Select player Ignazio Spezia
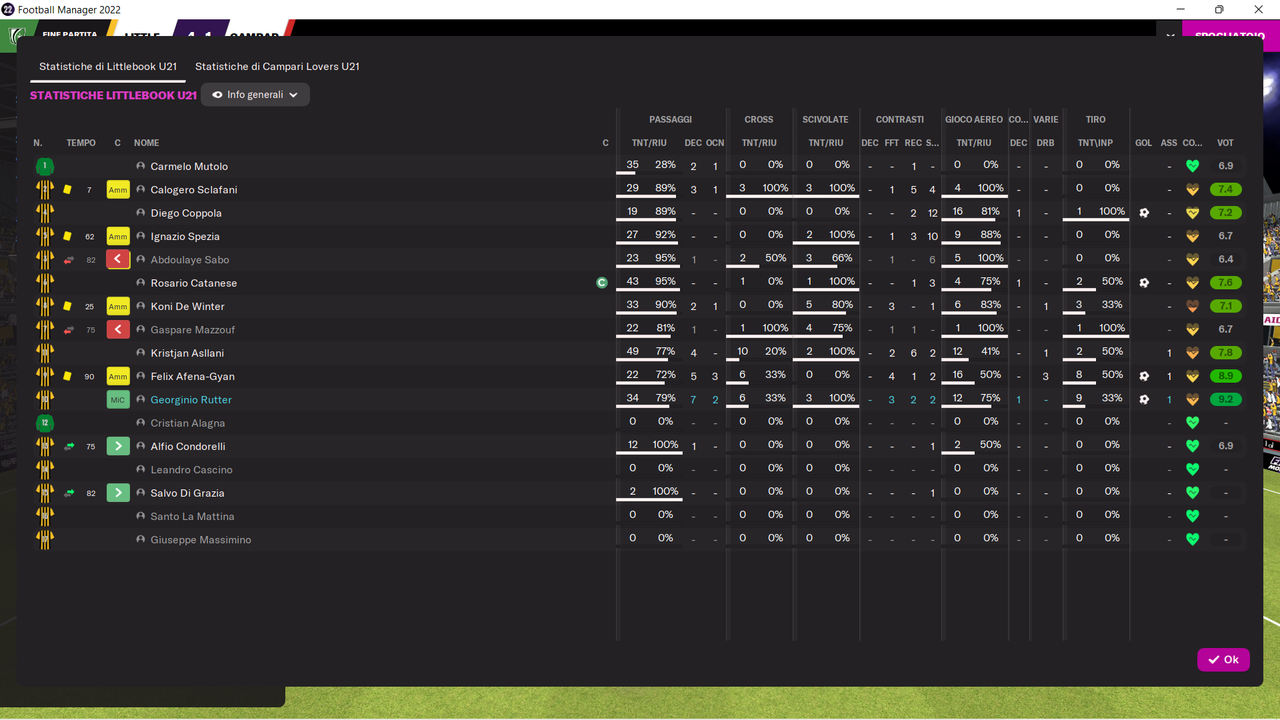1280x720 pixels. click(185, 237)
